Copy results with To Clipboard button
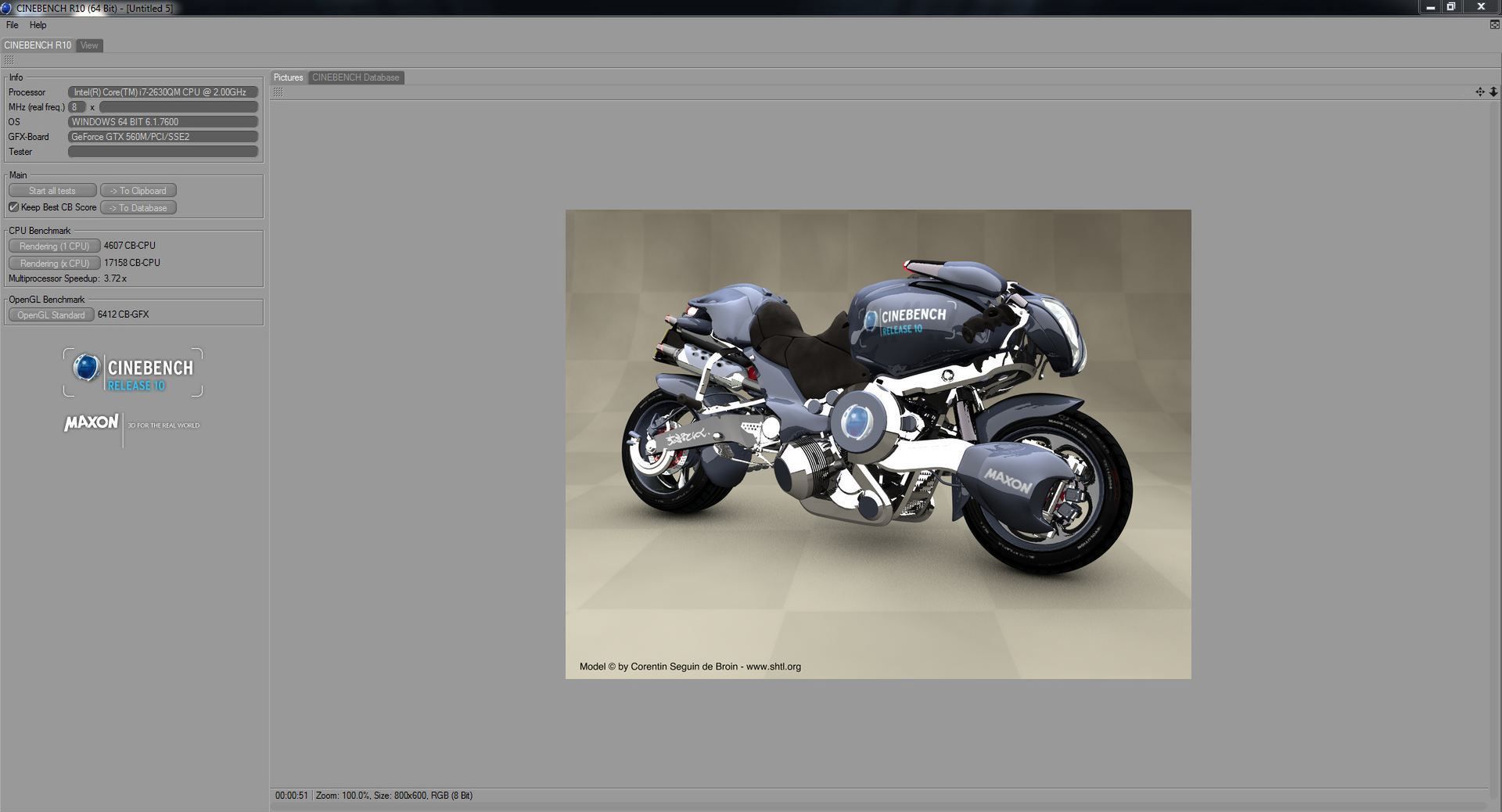The image size is (1502, 812). (138, 191)
